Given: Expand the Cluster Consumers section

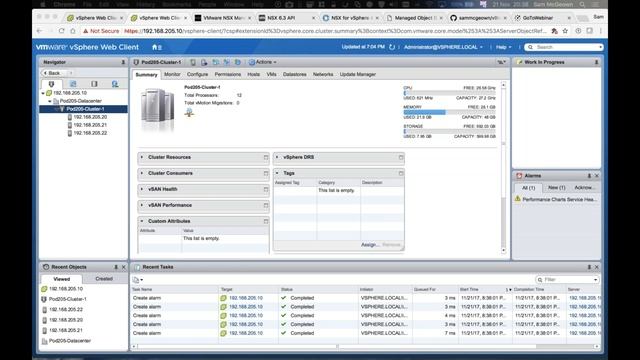Looking at the screenshot, I should click(142, 173).
